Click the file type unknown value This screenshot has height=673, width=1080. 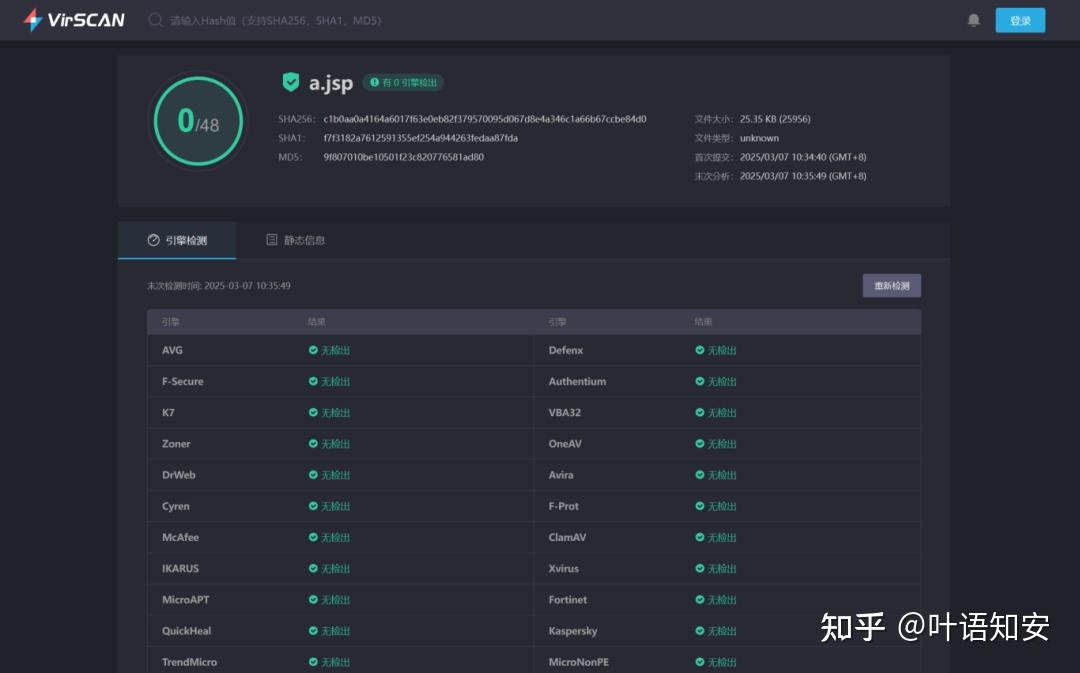coord(759,138)
